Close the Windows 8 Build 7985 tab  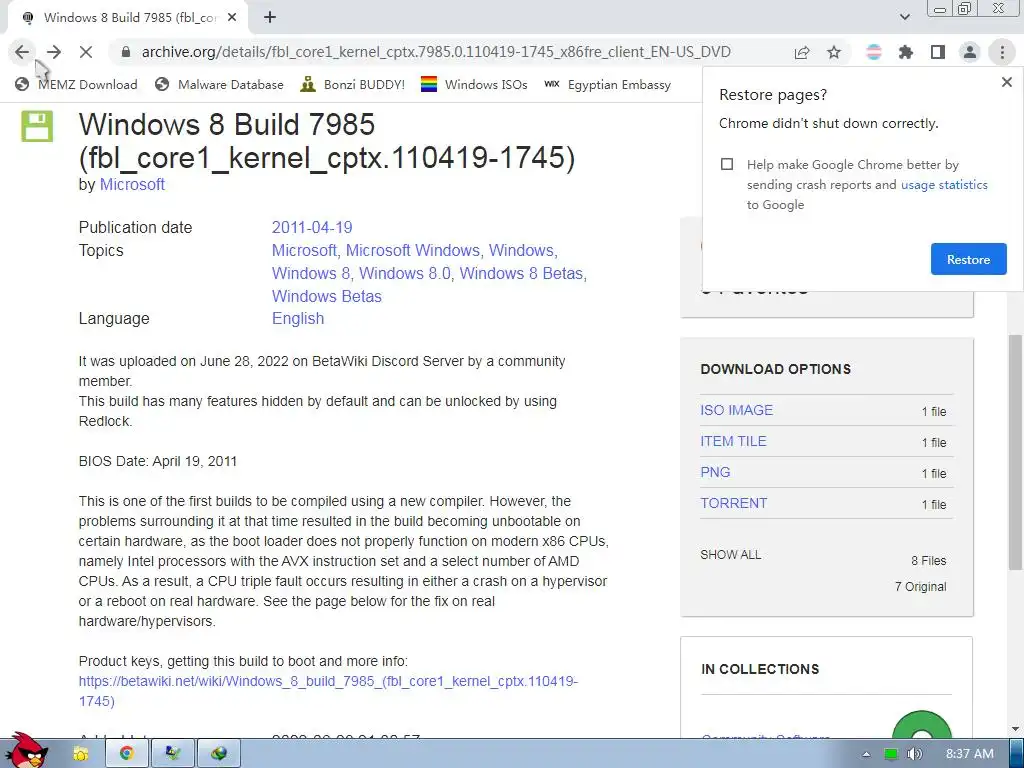click(x=232, y=18)
